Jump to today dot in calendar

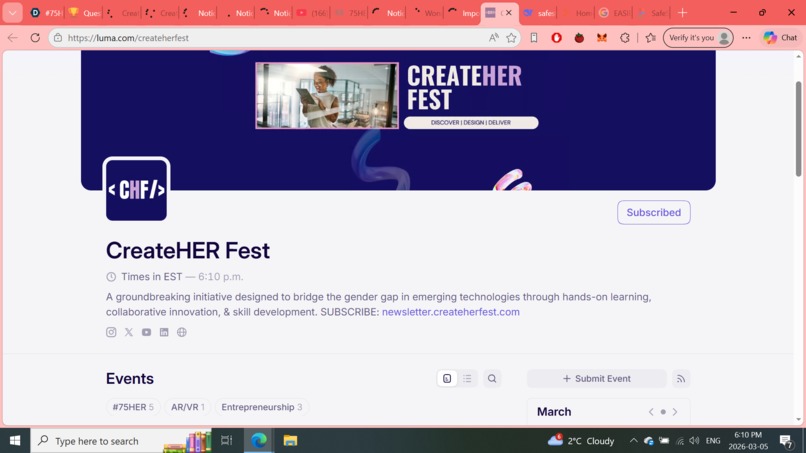(663, 412)
